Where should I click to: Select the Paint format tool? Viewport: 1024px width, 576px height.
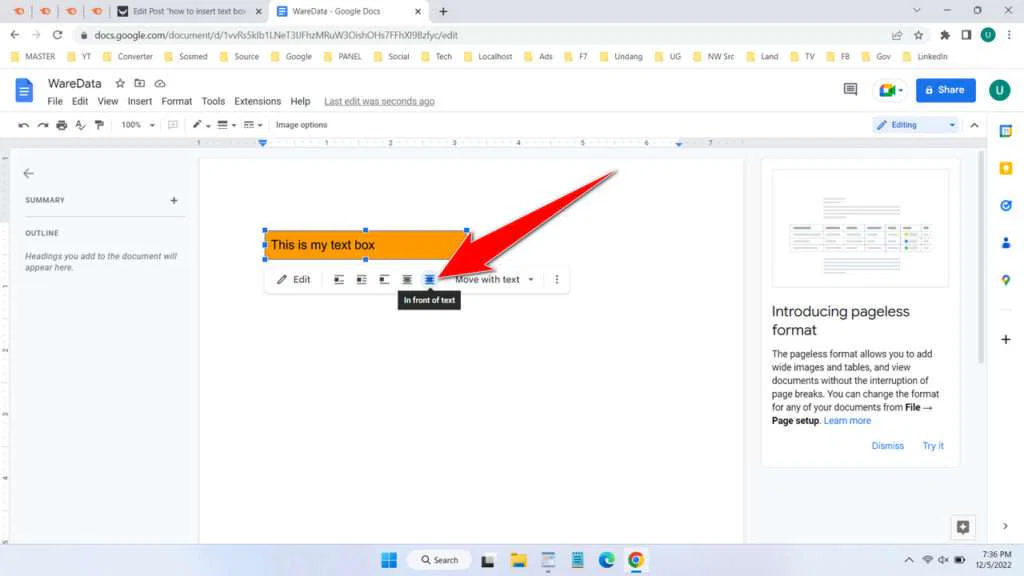99,124
